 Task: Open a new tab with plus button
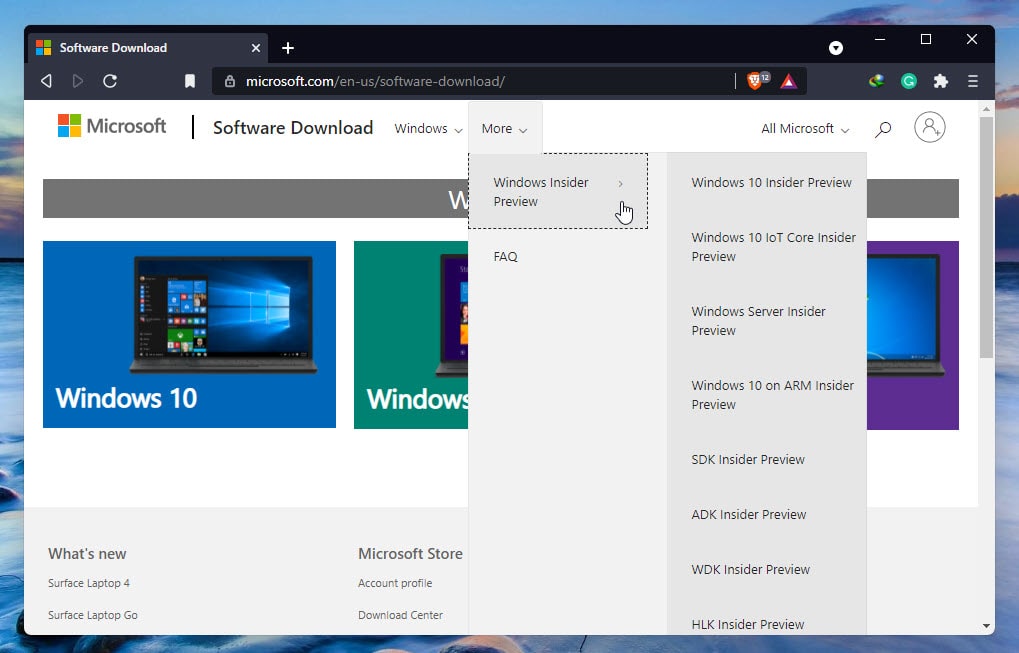pos(288,48)
